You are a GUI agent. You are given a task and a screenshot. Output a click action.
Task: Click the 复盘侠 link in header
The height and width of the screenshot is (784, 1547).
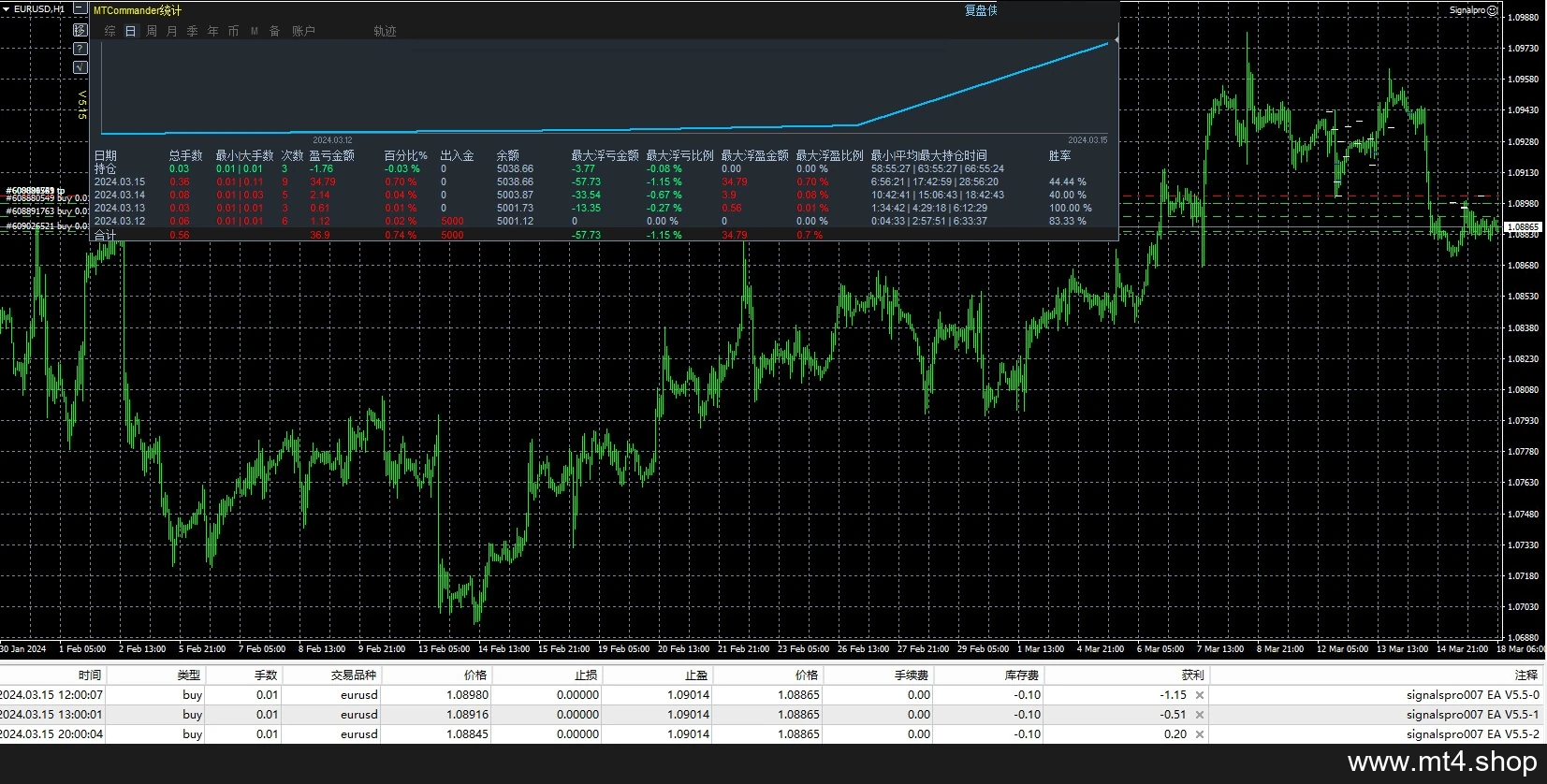[981, 10]
